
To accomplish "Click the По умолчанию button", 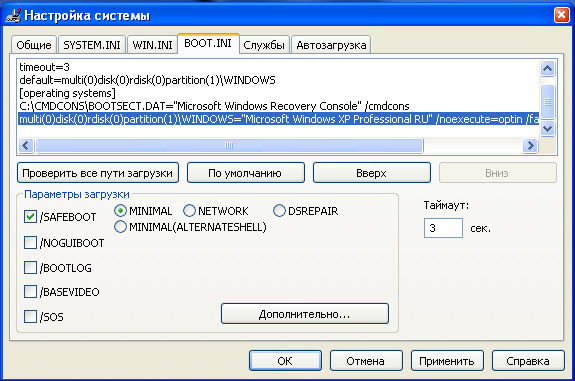I will [x=246, y=173].
